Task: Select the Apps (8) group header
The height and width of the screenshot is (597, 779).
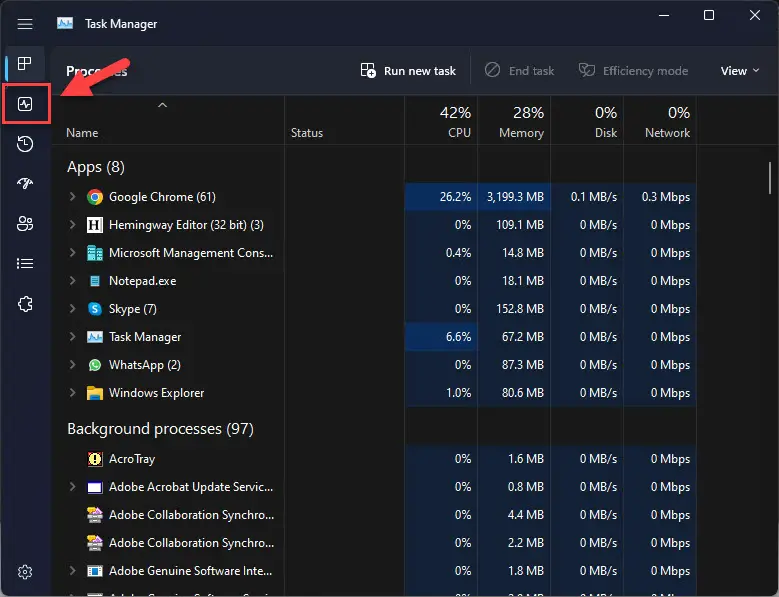Action: 96,167
